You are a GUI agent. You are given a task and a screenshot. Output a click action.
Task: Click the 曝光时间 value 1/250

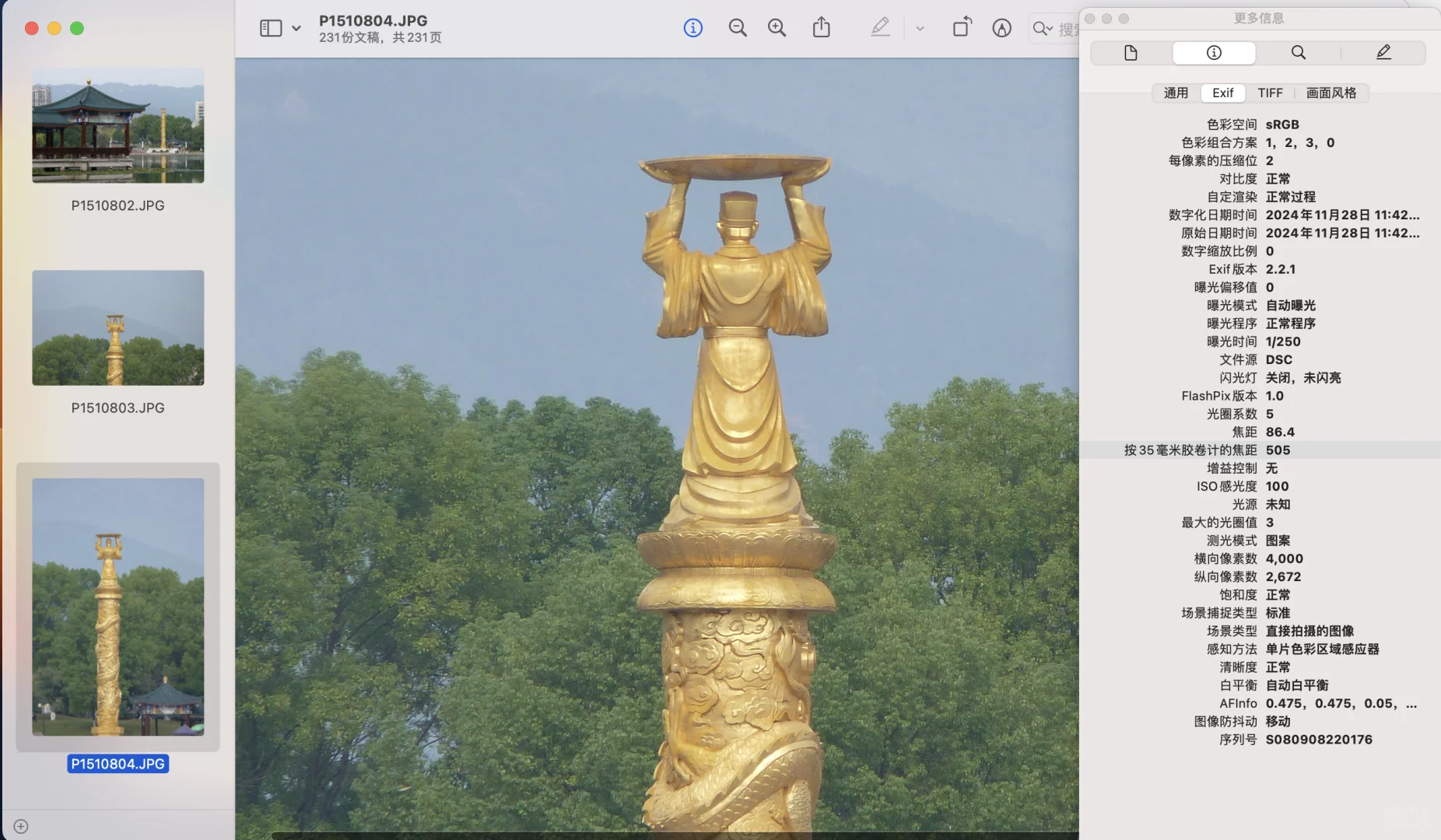pyautogui.click(x=1283, y=341)
